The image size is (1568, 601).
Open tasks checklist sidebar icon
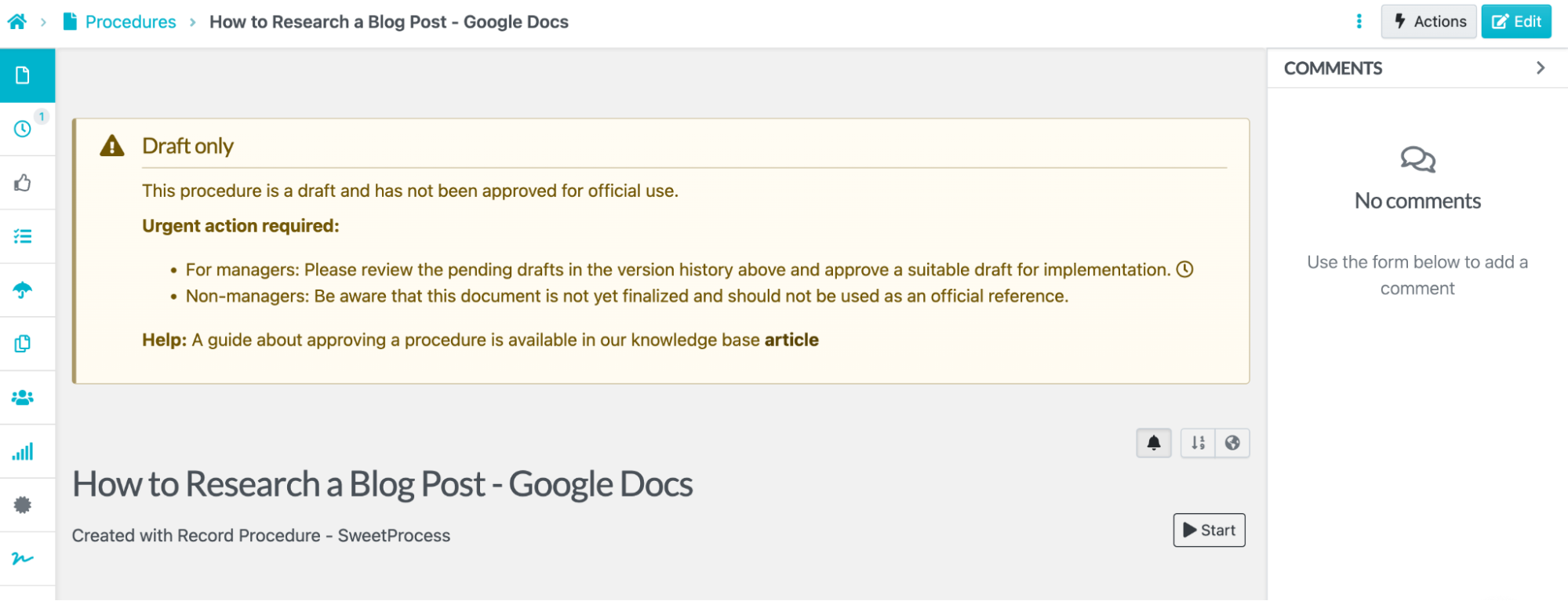coord(23,236)
